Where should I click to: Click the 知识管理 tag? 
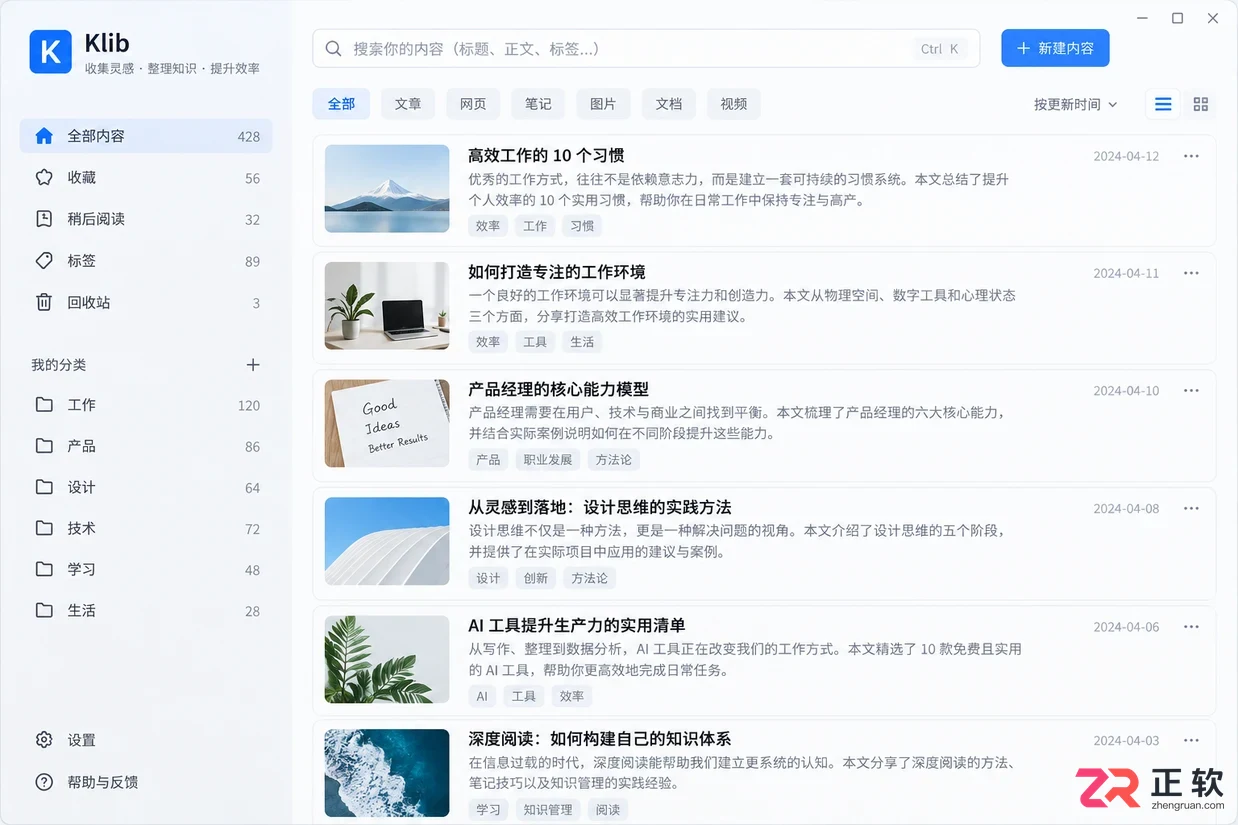tap(548, 810)
